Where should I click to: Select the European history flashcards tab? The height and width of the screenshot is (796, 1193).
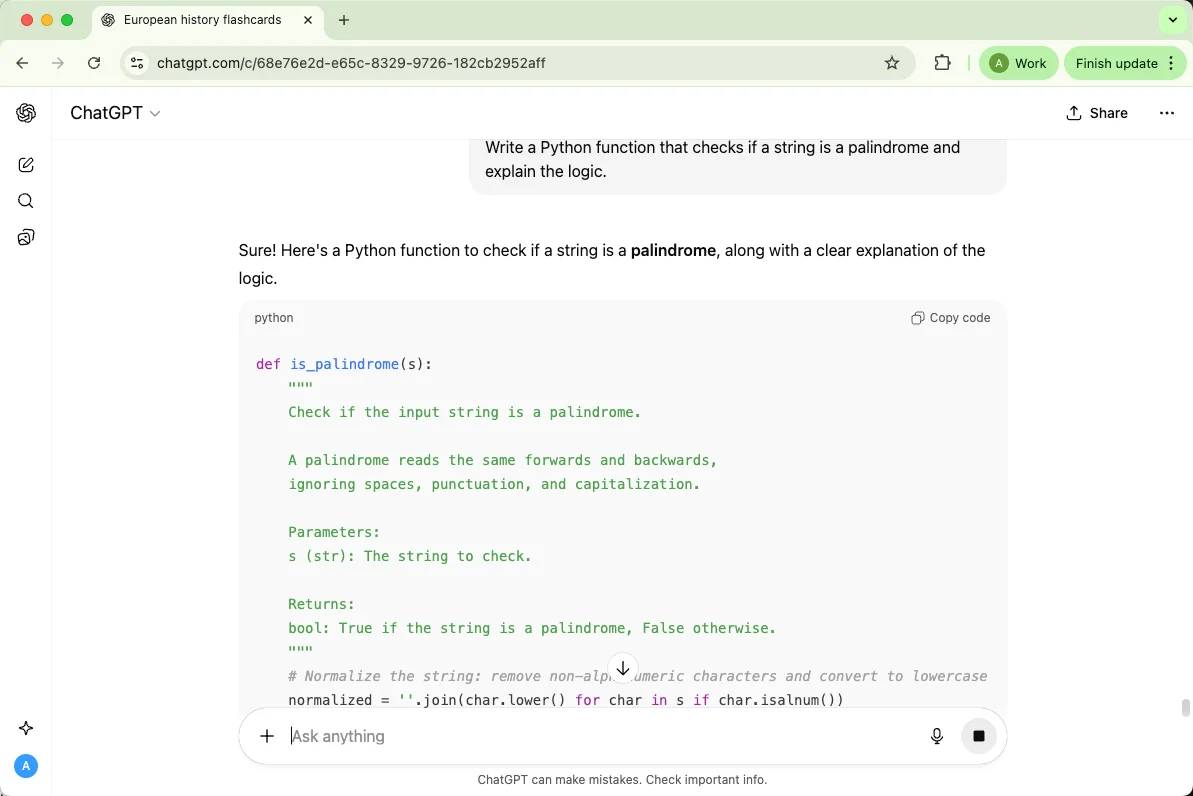click(x=200, y=20)
